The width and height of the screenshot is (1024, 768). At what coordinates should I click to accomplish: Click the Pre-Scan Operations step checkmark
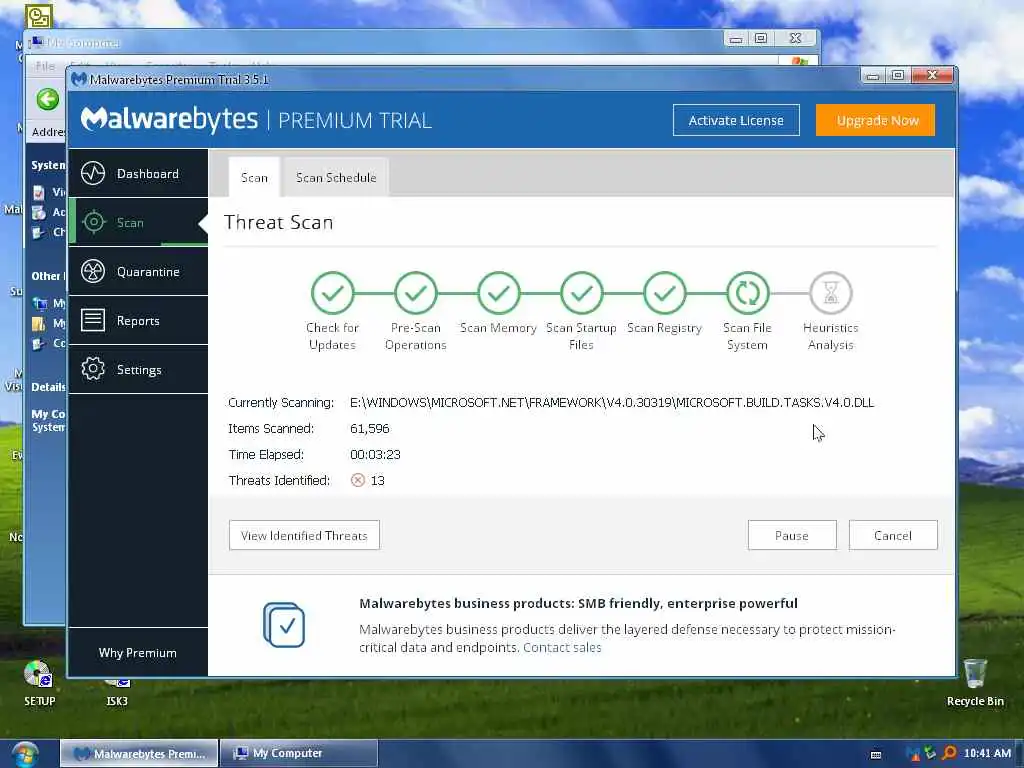[415, 293]
